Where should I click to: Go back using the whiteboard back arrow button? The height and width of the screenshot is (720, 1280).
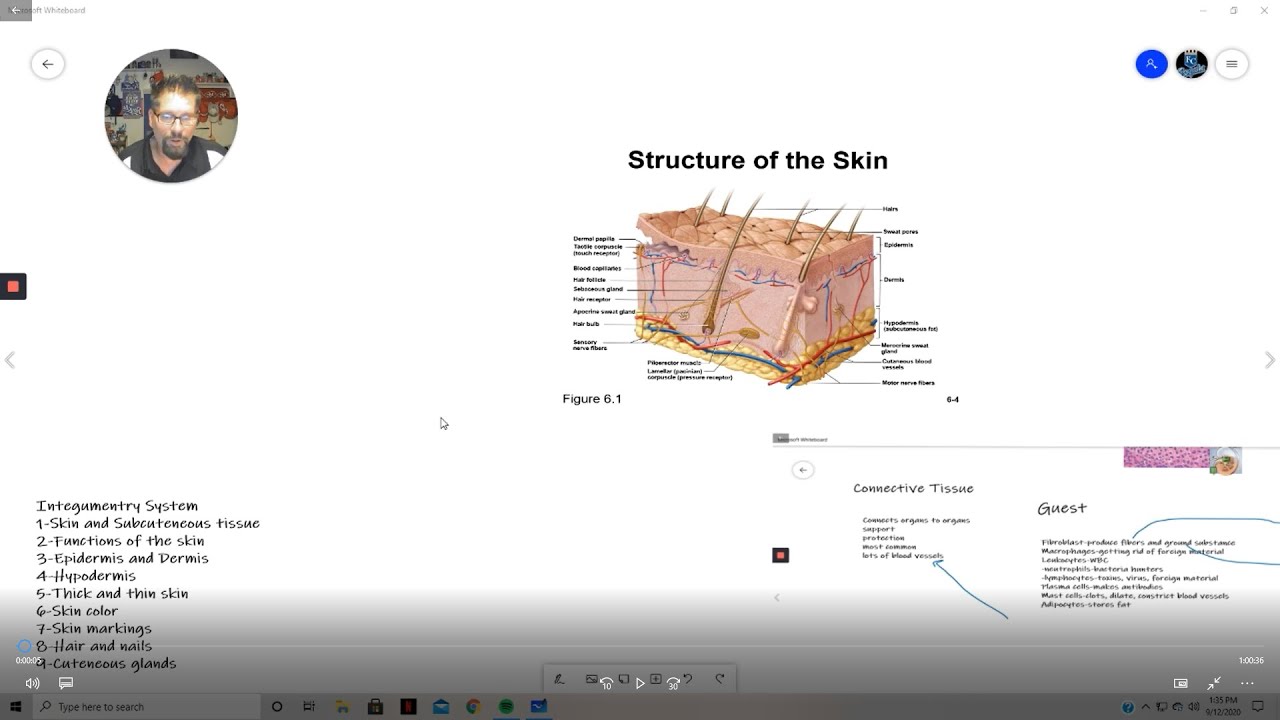[47, 64]
